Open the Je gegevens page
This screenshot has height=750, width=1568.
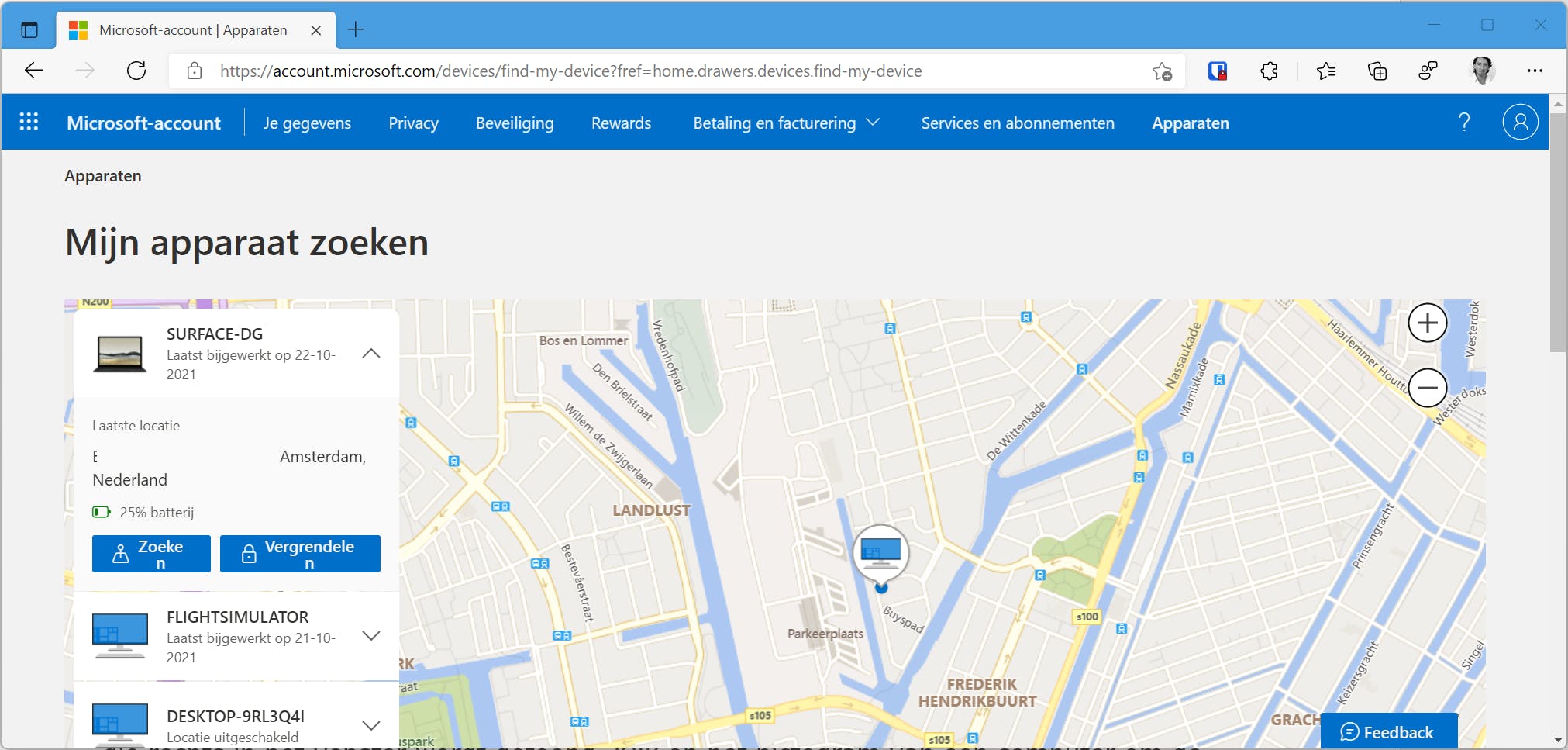click(x=307, y=123)
